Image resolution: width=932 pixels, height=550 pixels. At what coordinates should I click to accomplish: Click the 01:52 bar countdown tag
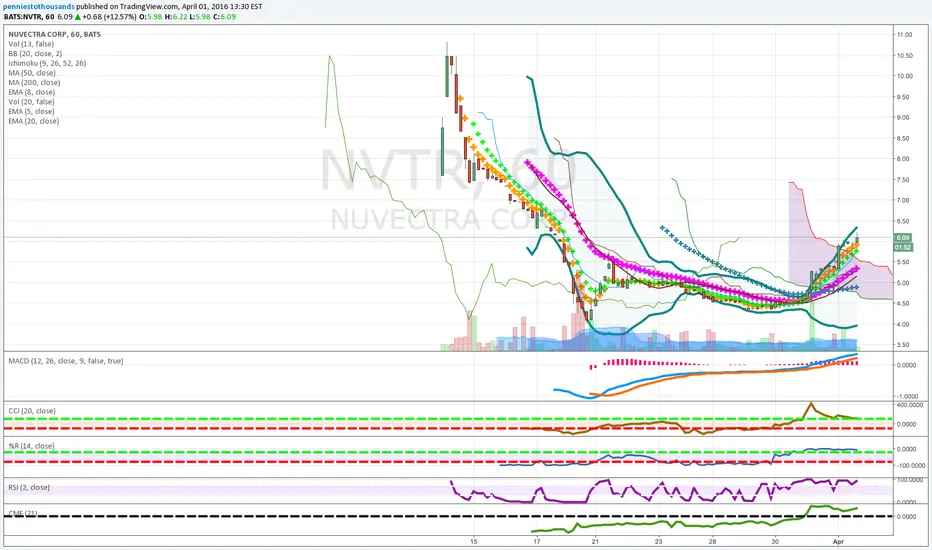coord(903,247)
